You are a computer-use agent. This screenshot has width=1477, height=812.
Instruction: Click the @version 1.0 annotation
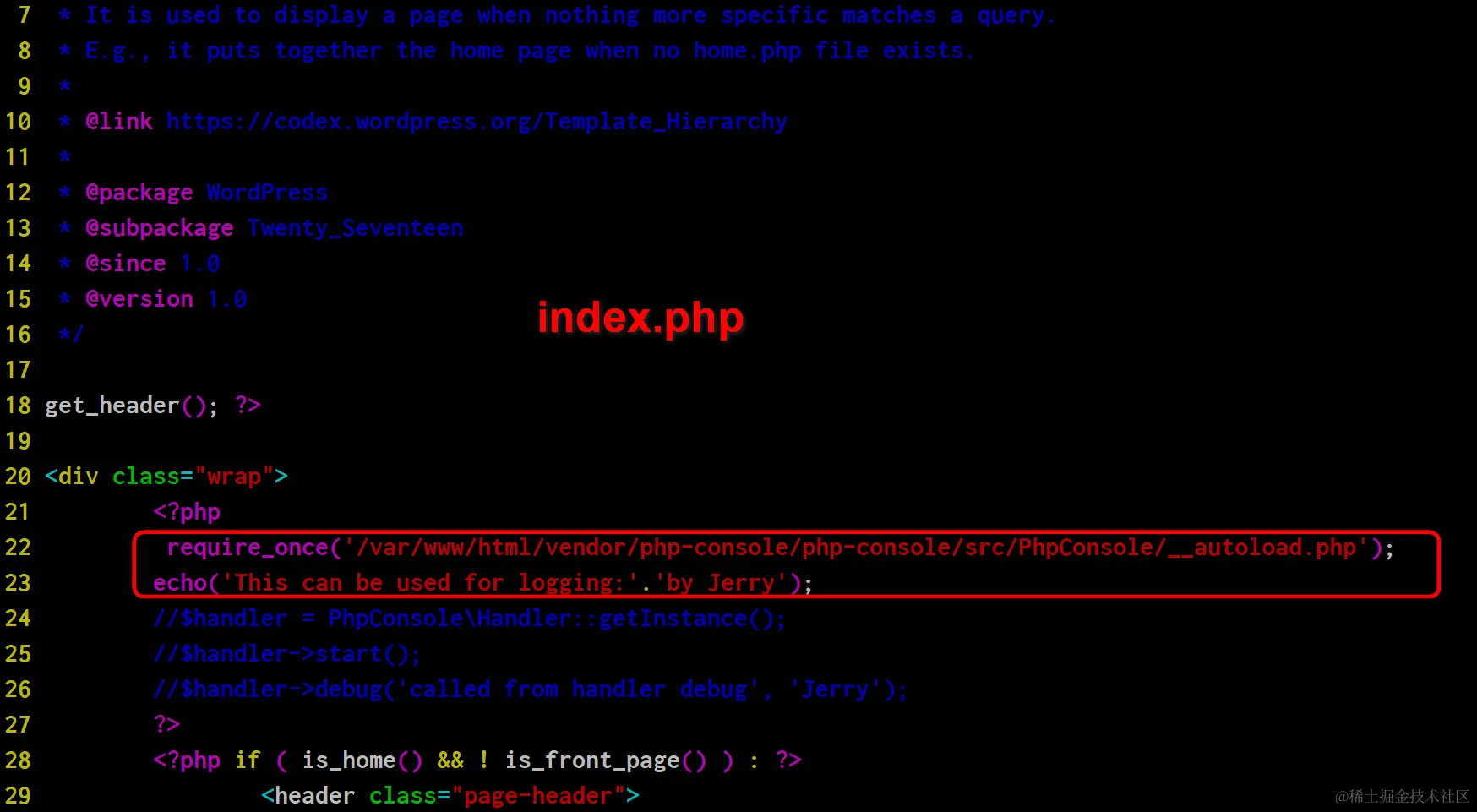(x=166, y=299)
